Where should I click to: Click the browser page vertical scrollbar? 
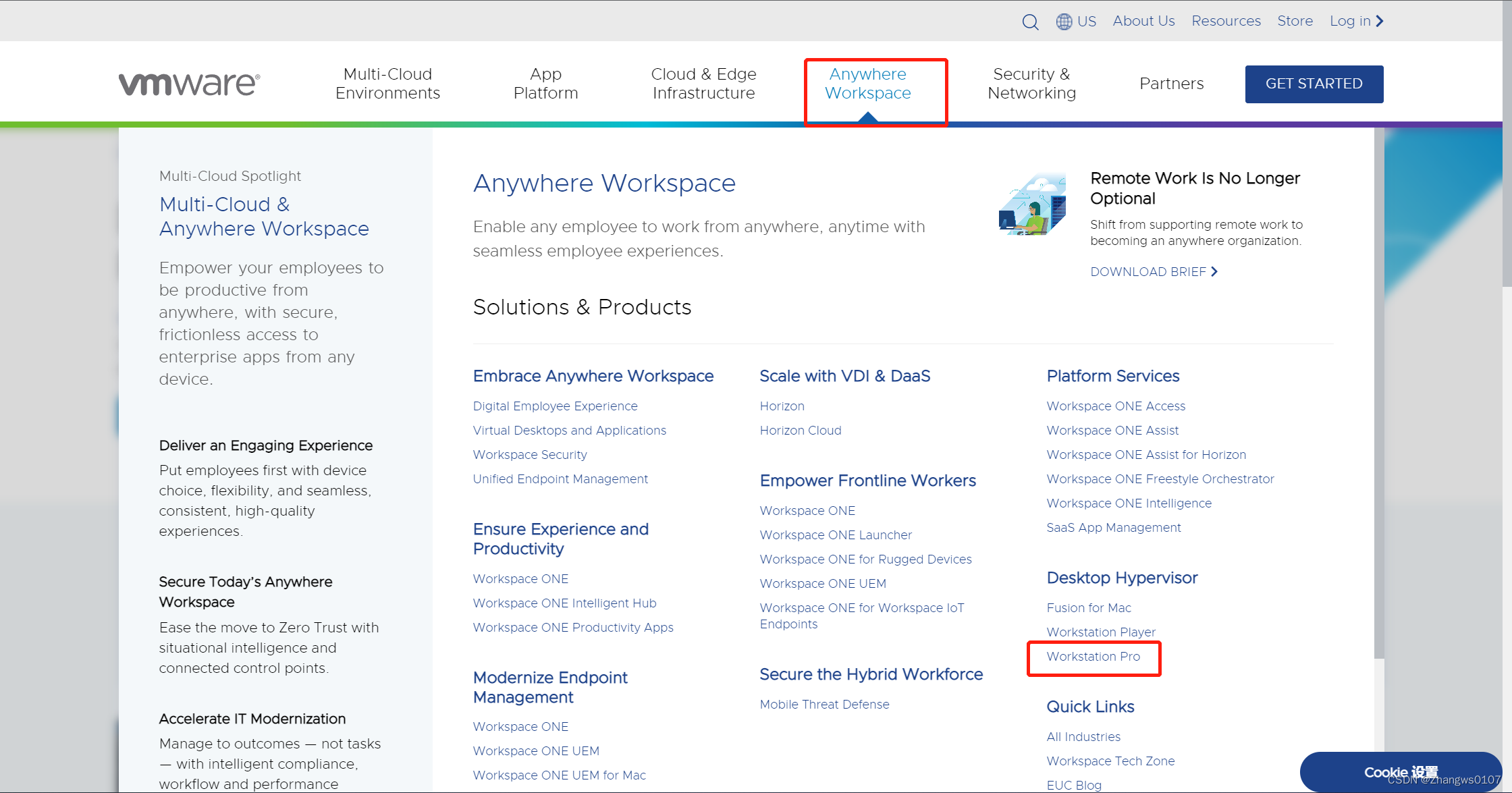[1507, 143]
